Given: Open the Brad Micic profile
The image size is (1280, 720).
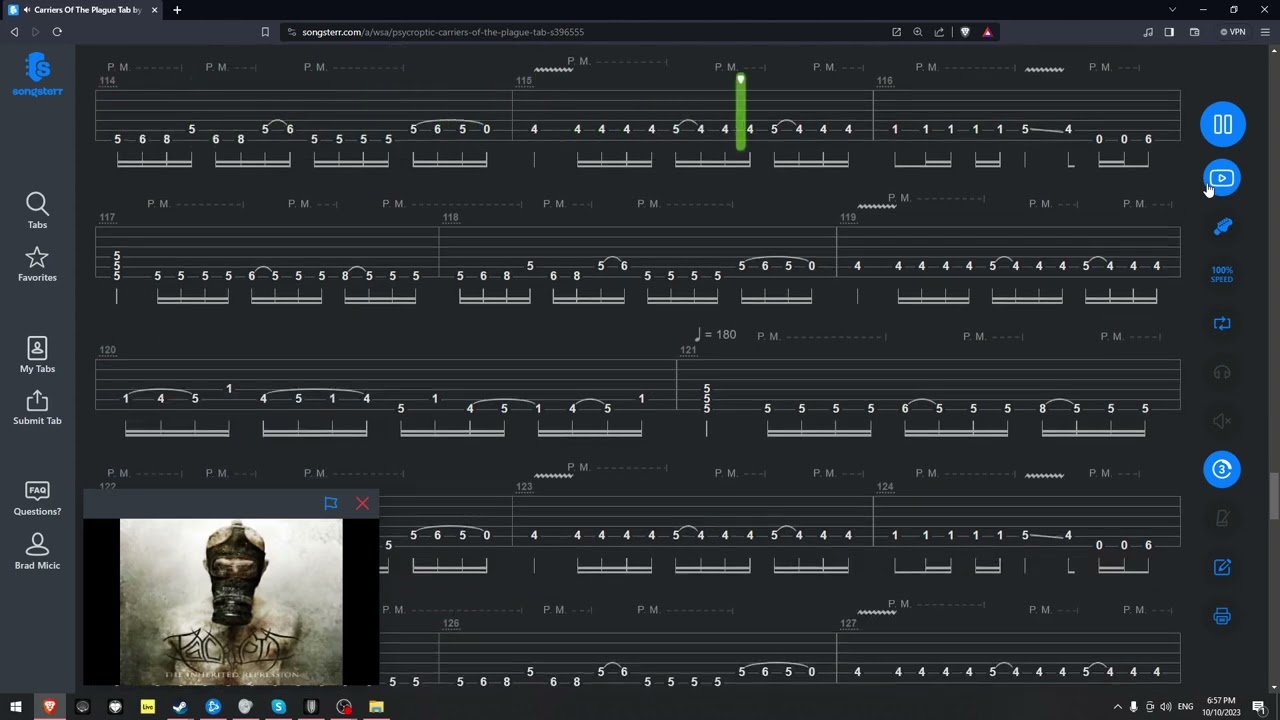Looking at the screenshot, I should click(x=37, y=551).
